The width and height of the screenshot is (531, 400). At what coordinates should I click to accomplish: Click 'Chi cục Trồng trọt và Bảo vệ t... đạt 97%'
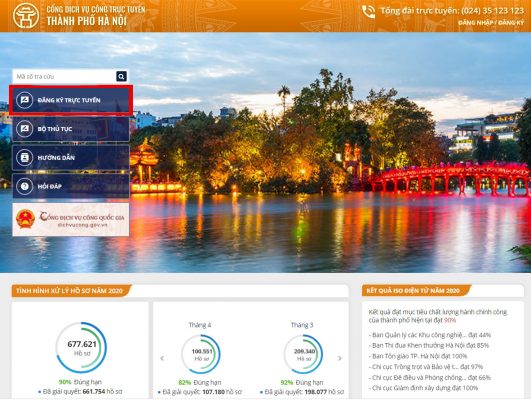(426, 367)
